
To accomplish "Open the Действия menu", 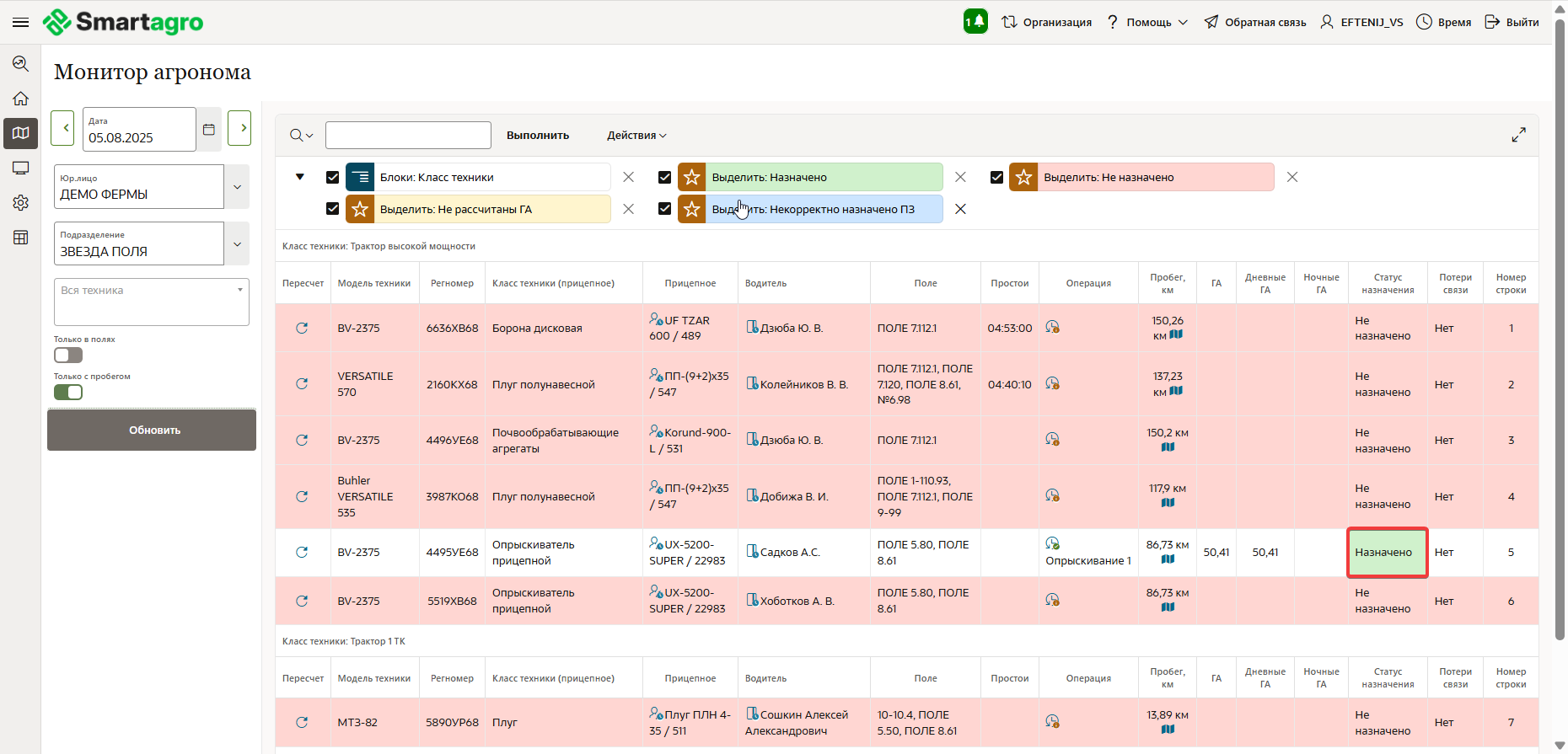I will pos(636,136).
